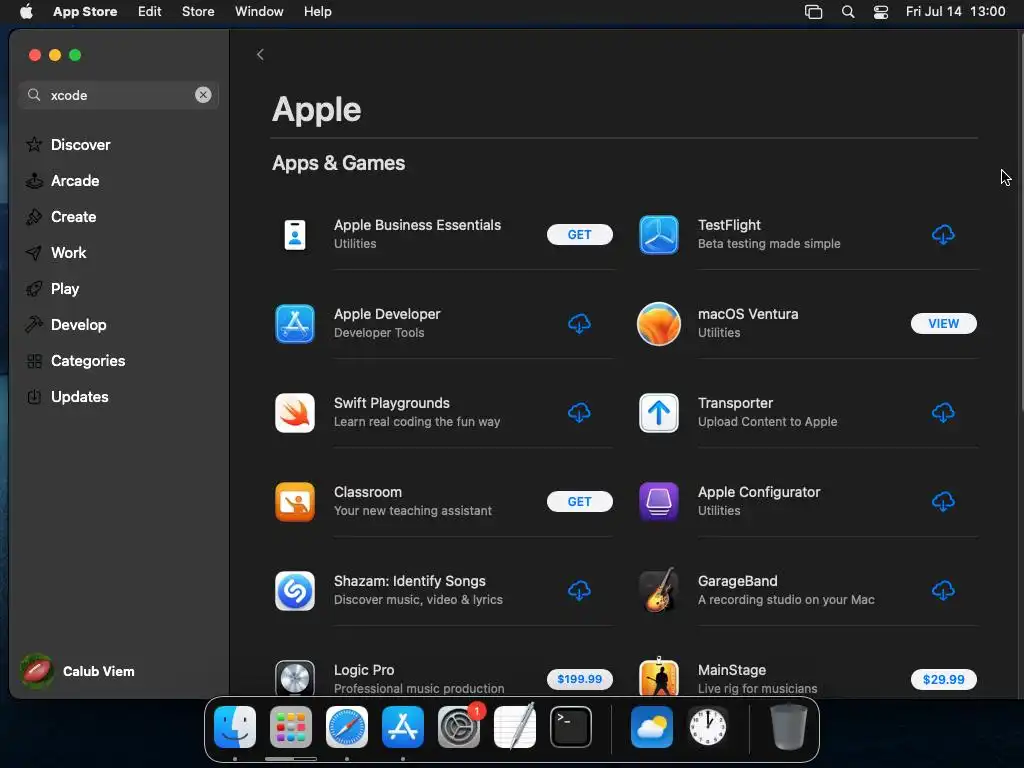This screenshot has width=1024, height=768.
Task: Open Safari from the Dock
Action: pos(347,727)
